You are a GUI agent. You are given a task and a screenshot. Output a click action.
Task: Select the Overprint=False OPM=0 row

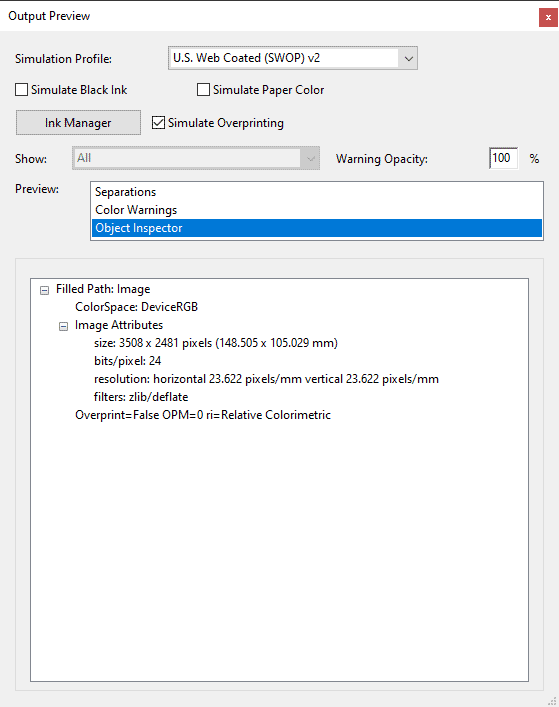click(x=203, y=415)
